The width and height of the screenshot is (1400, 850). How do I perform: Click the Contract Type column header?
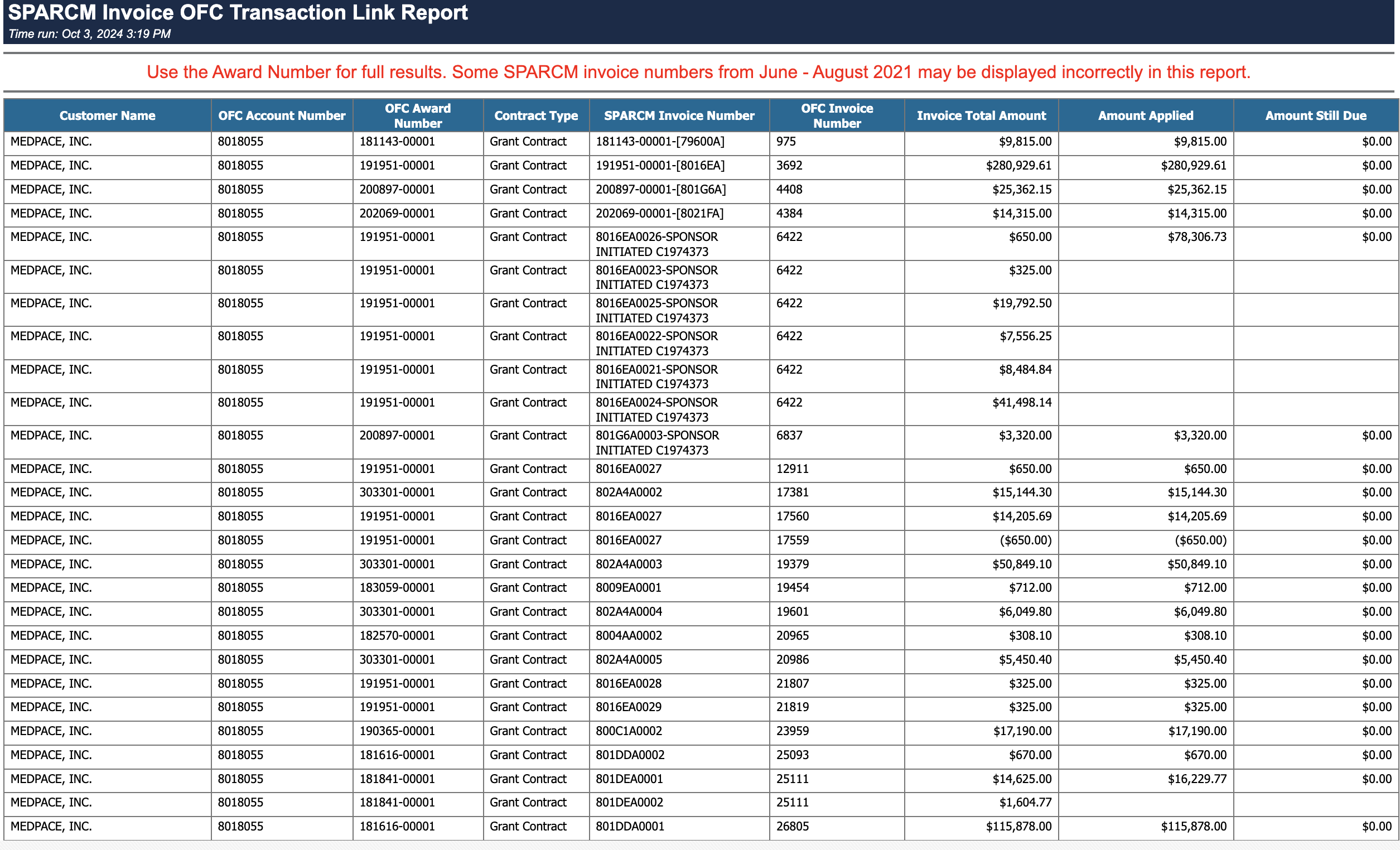click(536, 115)
